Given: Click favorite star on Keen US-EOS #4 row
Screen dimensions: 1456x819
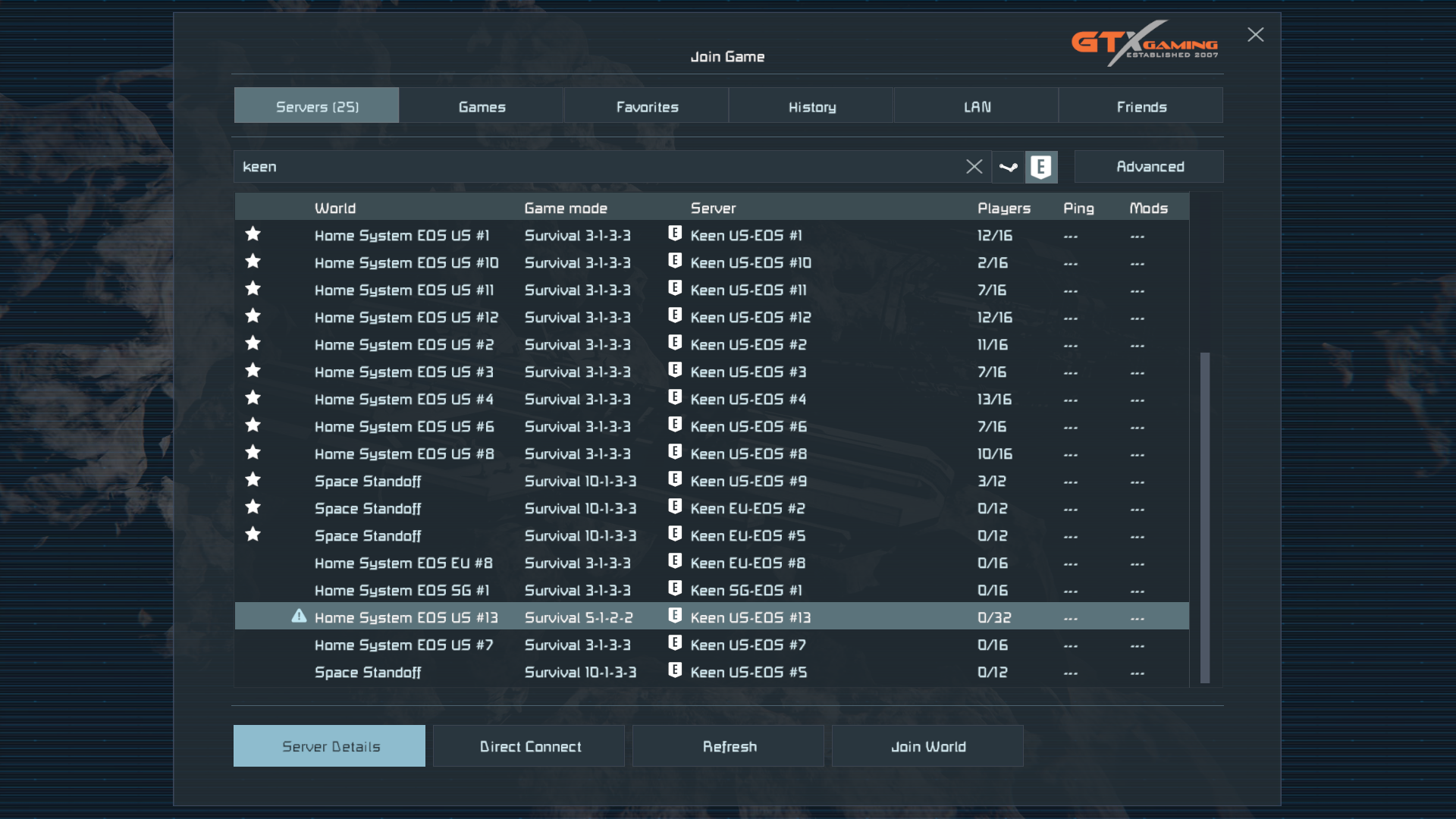Looking at the screenshot, I should click(x=253, y=398).
